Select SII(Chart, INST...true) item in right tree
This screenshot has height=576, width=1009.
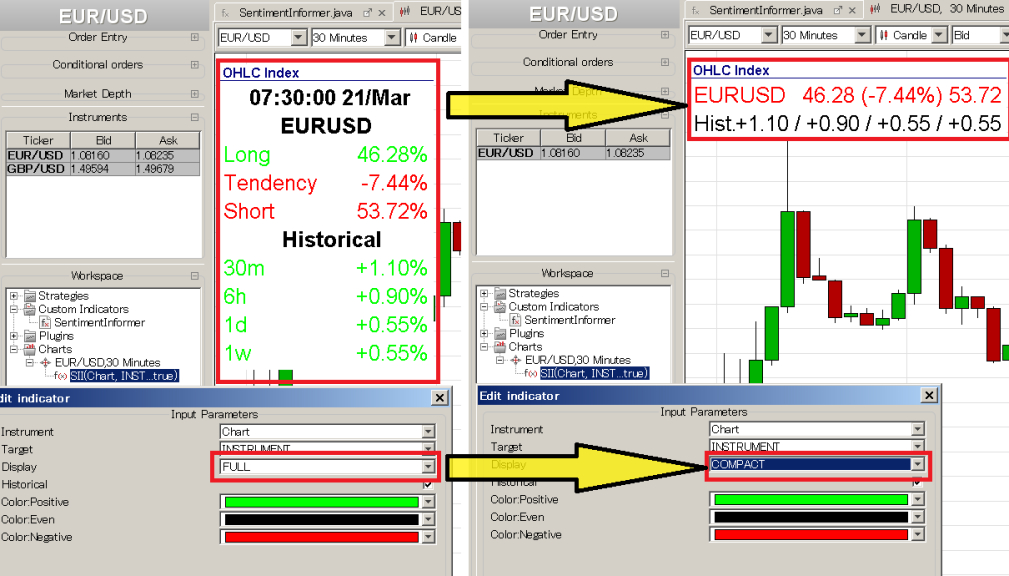point(595,373)
